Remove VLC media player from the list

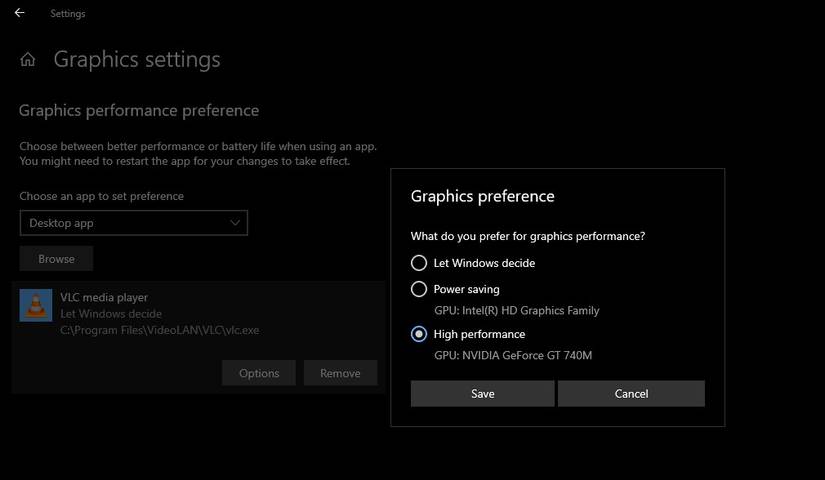coord(340,373)
